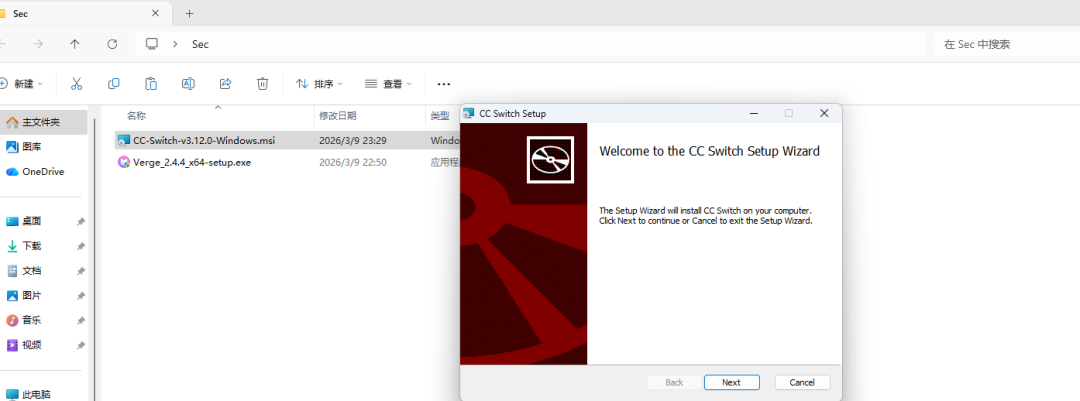Viewport: 1080px width, 401px height.
Task: Unpin 下载 using its pin icon
Action: tap(81, 246)
